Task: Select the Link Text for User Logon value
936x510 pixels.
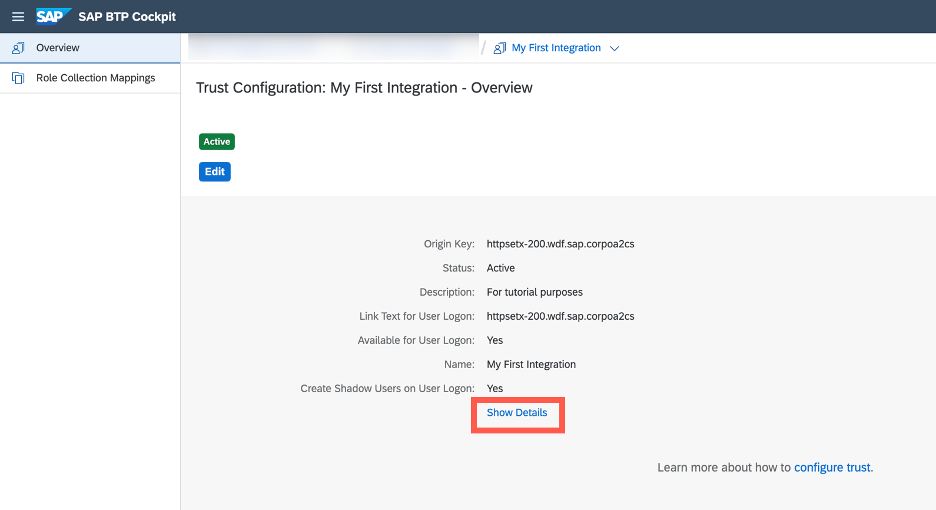Action: pyautogui.click(x=561, y=316)
